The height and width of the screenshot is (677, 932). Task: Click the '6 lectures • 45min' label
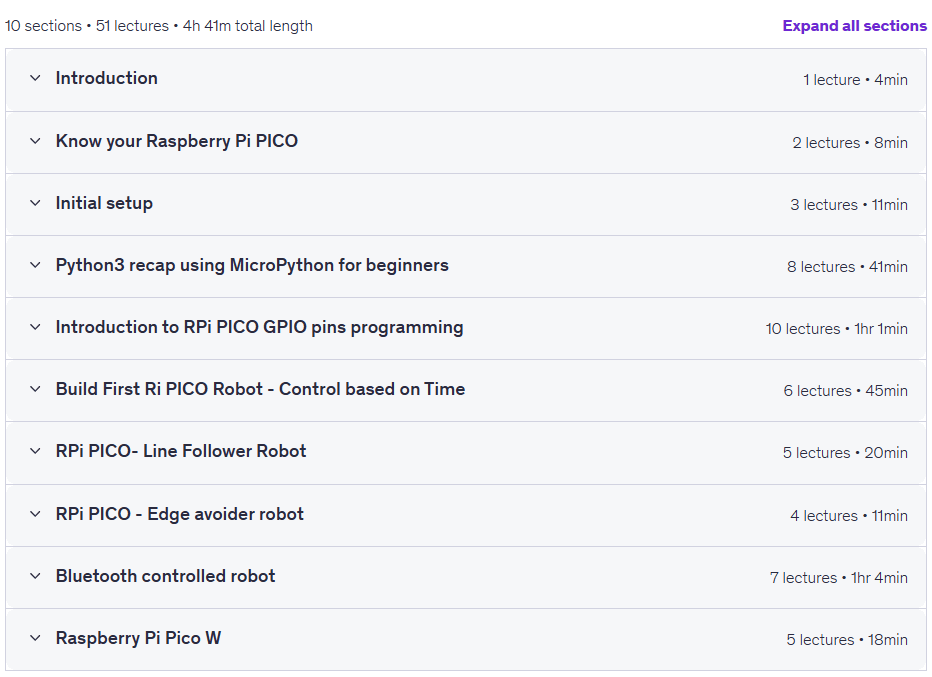845,391
